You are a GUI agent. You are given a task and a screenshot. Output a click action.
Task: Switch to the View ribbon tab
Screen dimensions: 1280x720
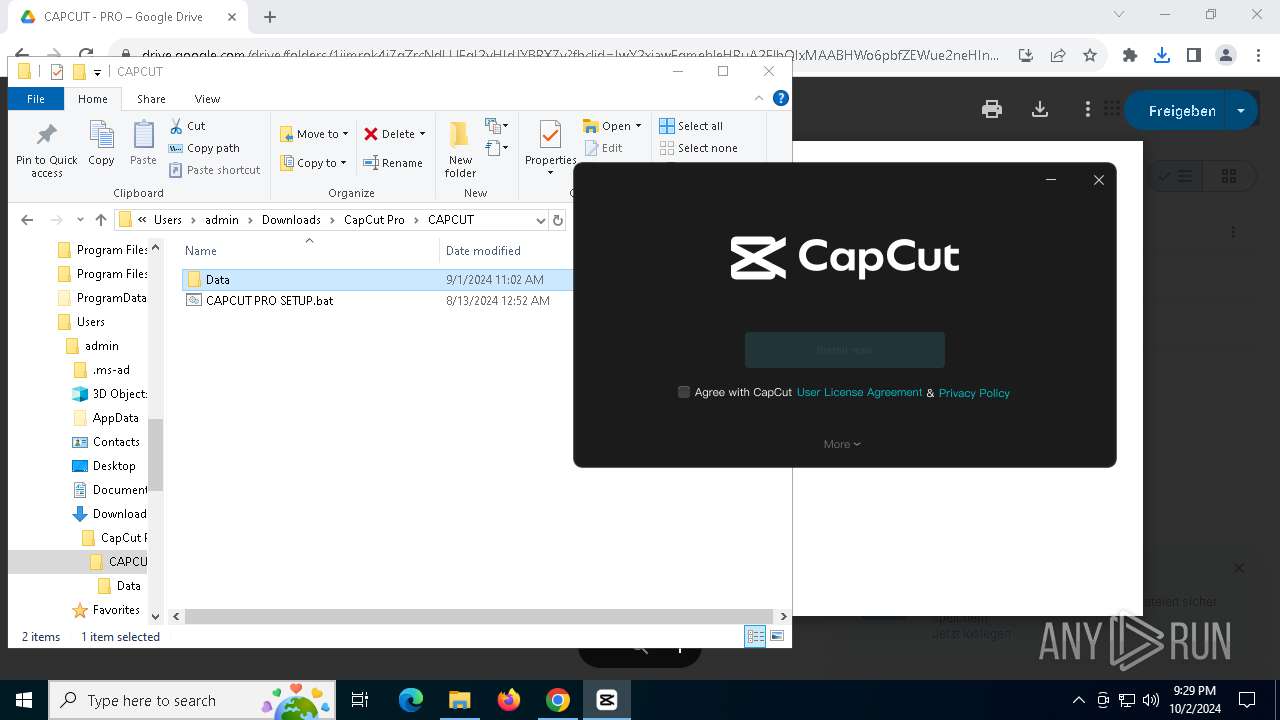207,99
